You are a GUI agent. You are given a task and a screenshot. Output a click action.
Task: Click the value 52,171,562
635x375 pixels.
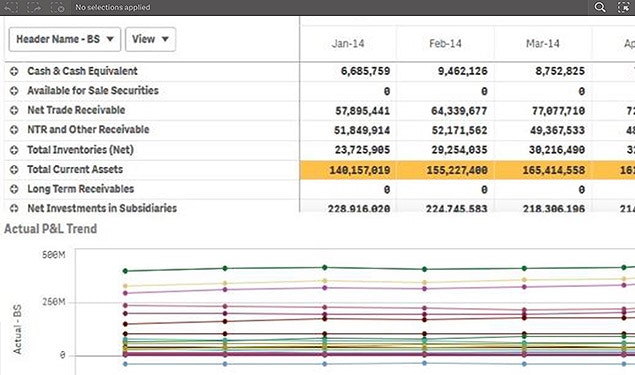(459, 130)
